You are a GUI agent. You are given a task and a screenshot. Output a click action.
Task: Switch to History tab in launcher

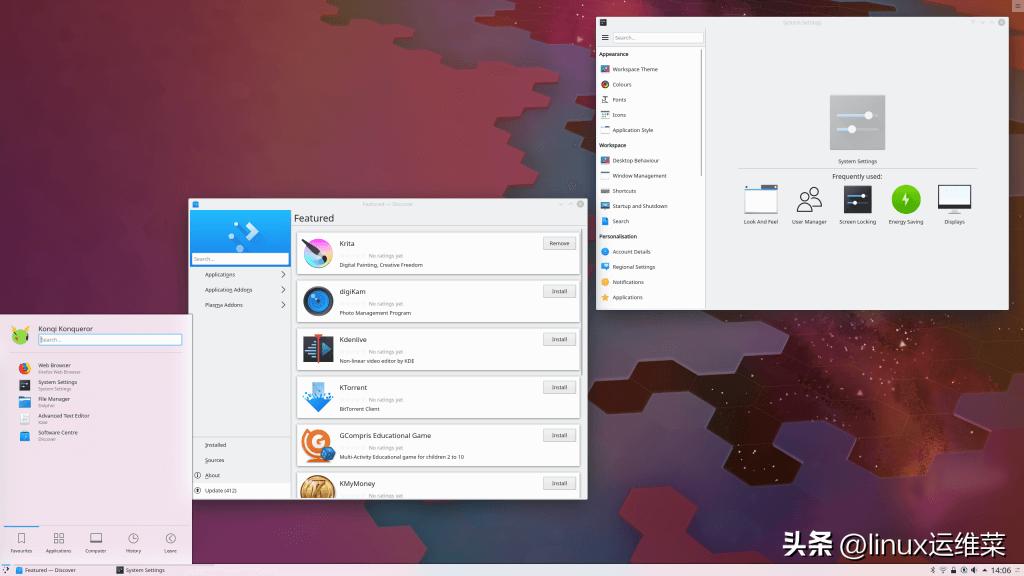point(133,543)
